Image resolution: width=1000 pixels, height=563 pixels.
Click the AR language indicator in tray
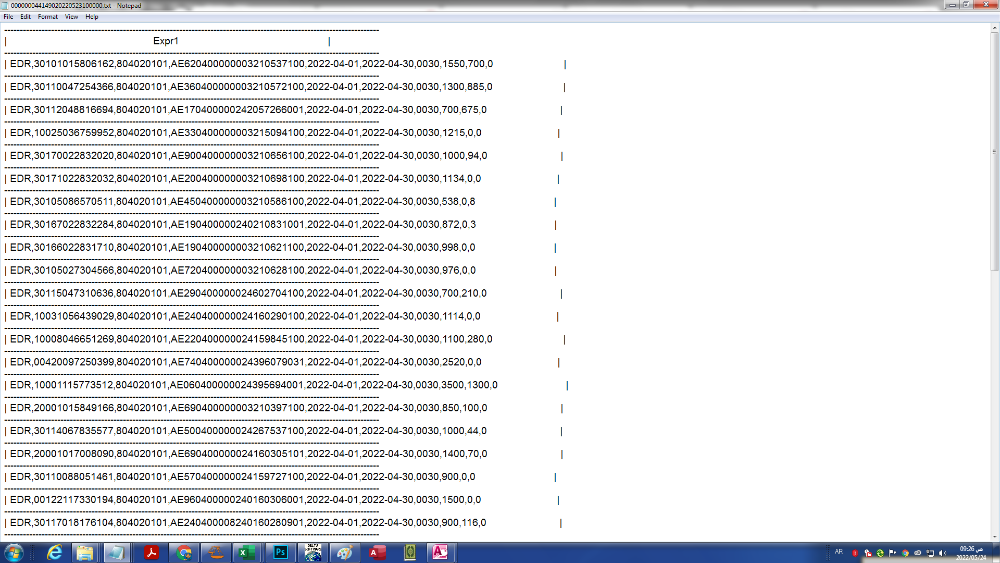pyautogui.click(x=839, y=552)
